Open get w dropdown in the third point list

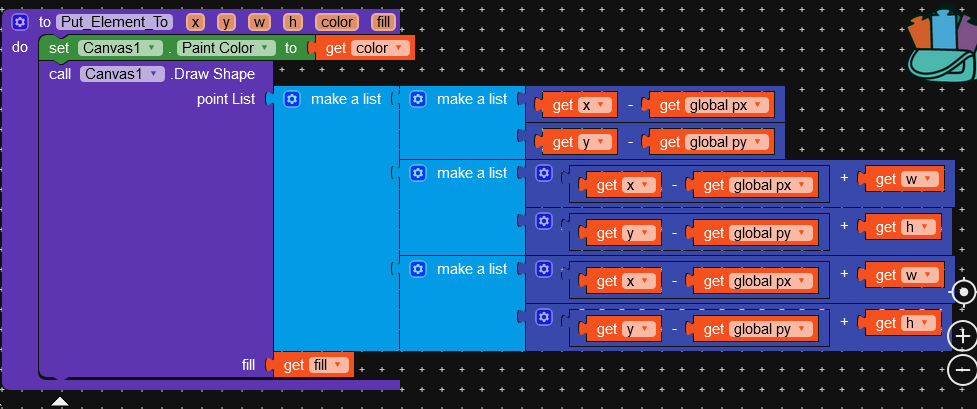coord(920,275)
